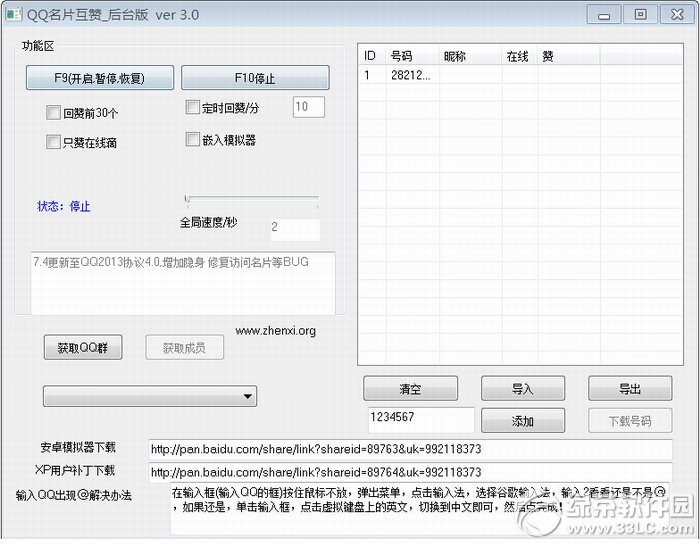The width and height of the screenshot is (700, 548).
Task: Click the 安卓模拟器下载 URL field
Action: pyautogui.click(x=410, y=449)
